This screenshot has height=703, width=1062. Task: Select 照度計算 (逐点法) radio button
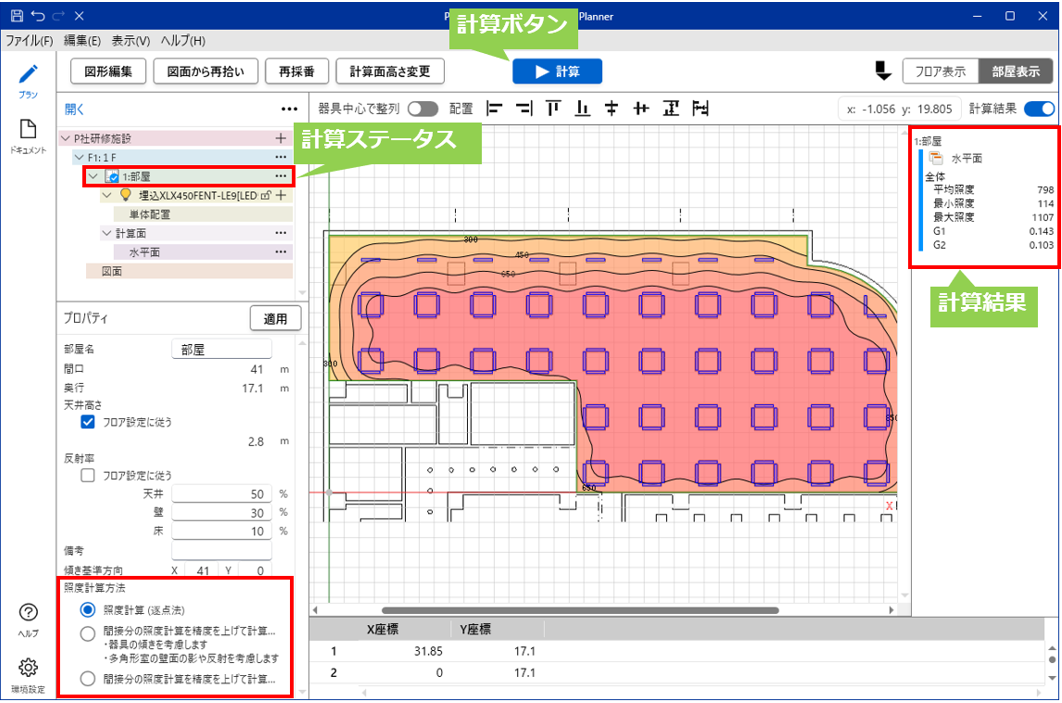[x=88, y=609]
